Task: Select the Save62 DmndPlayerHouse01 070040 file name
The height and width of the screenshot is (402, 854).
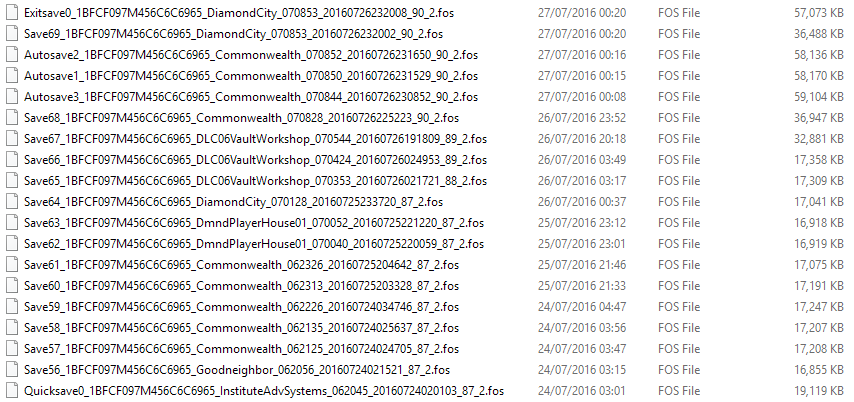Action: tap(254, 243)
